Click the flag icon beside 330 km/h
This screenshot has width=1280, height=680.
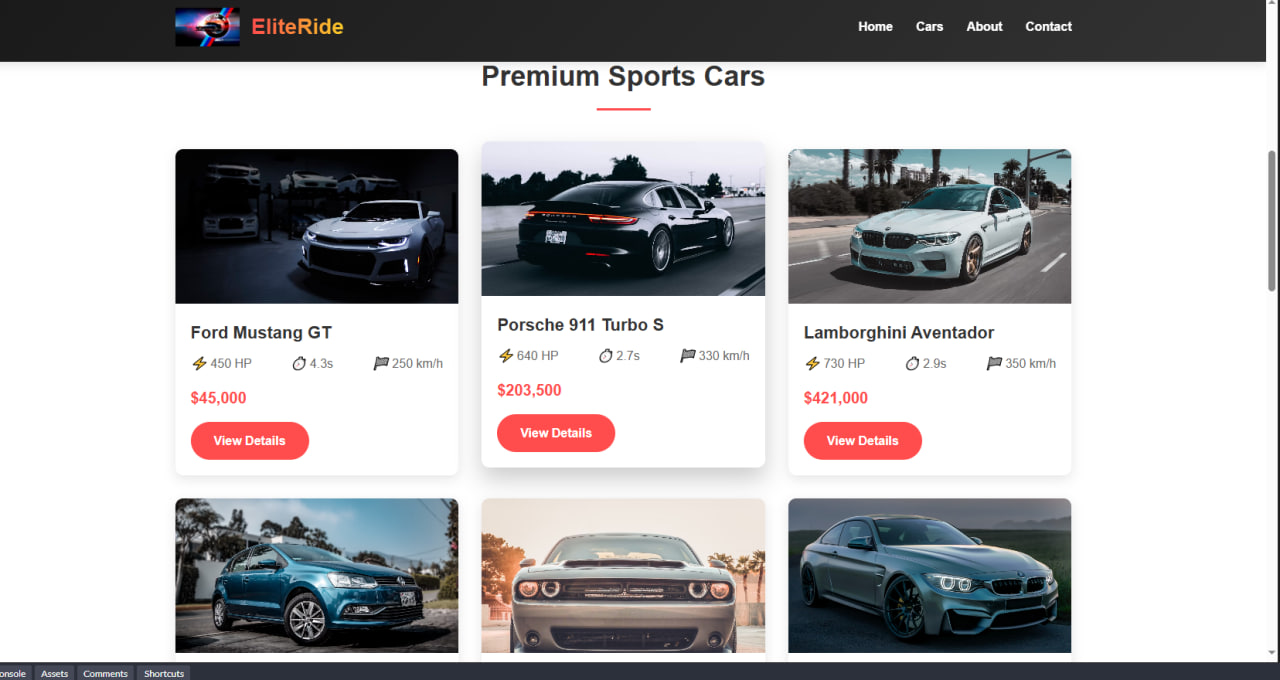coord(687,356)
